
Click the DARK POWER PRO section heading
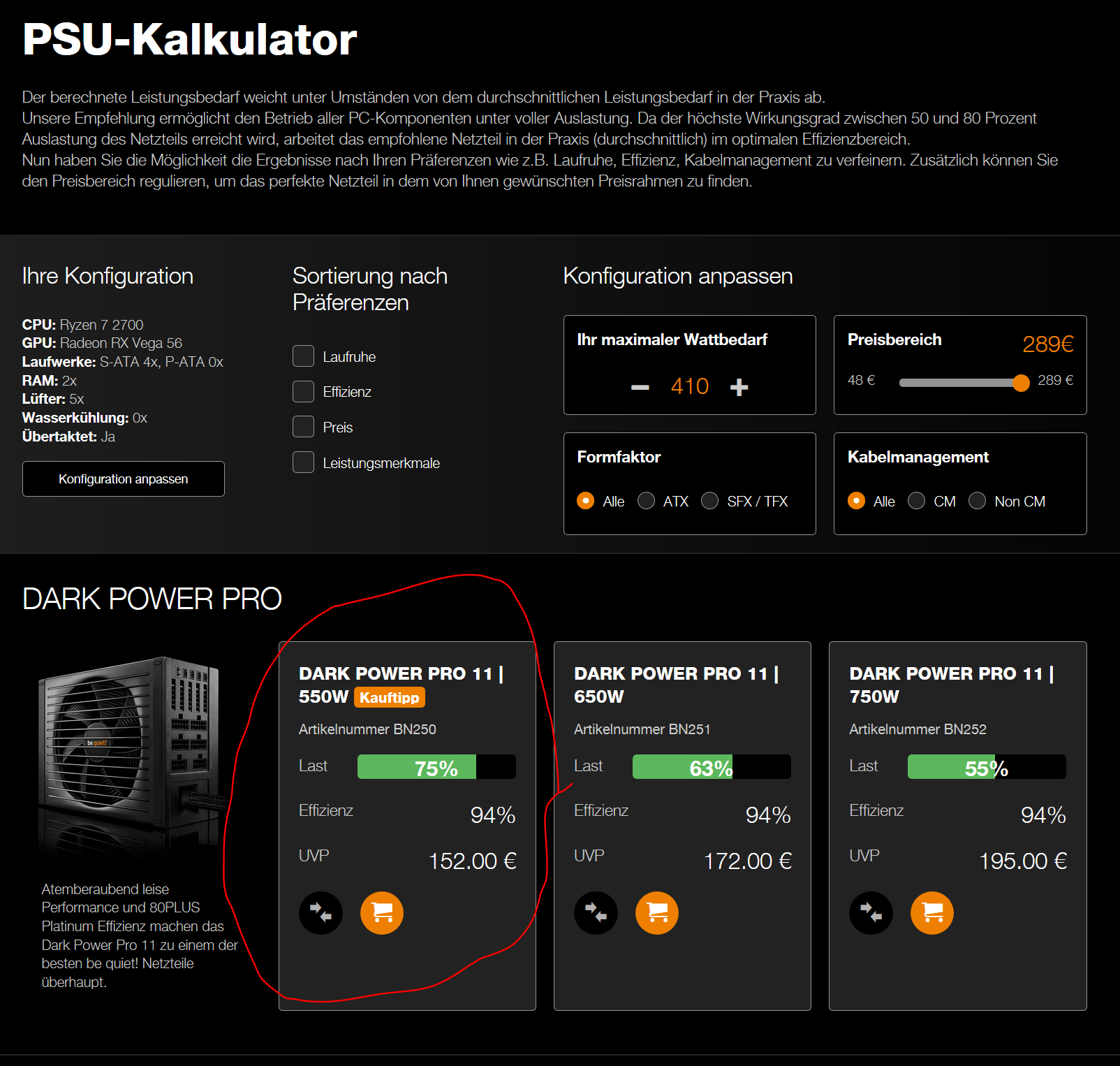152,599
